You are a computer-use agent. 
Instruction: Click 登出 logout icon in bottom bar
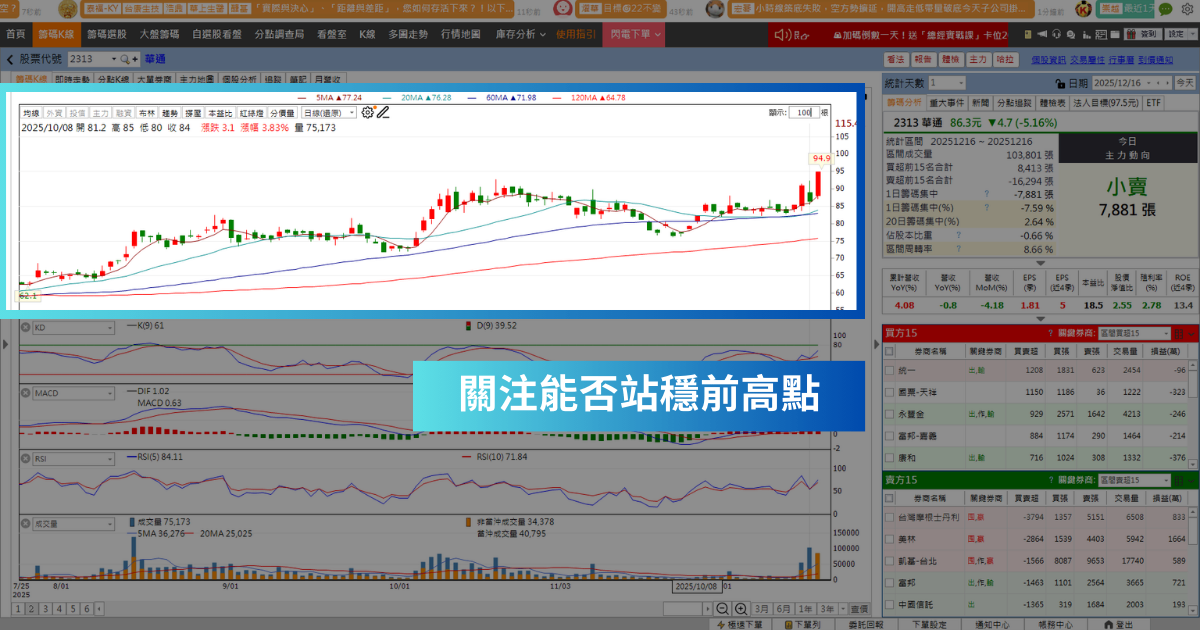(x=1108, y=624)
